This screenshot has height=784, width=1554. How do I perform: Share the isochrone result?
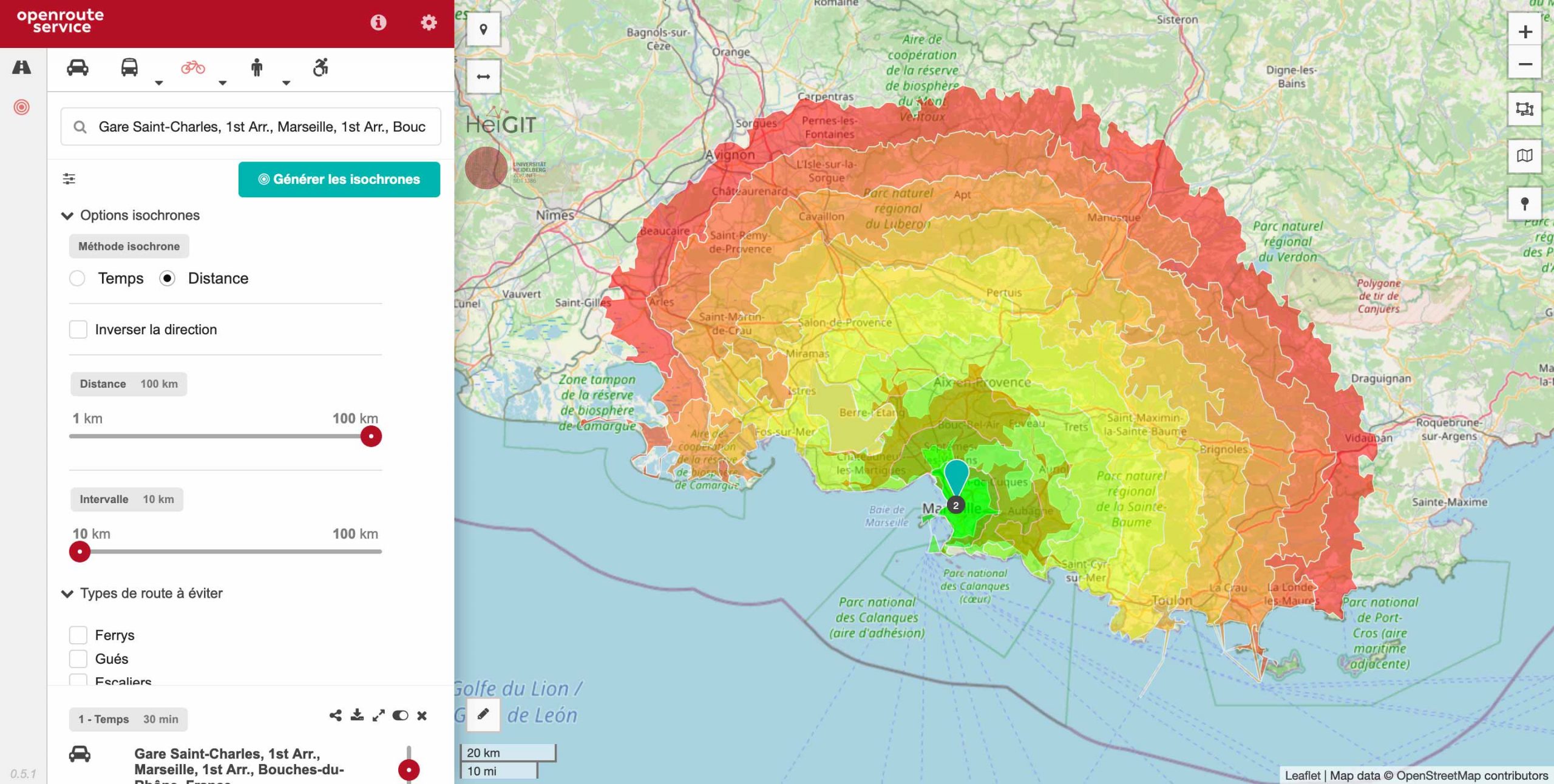336,715
